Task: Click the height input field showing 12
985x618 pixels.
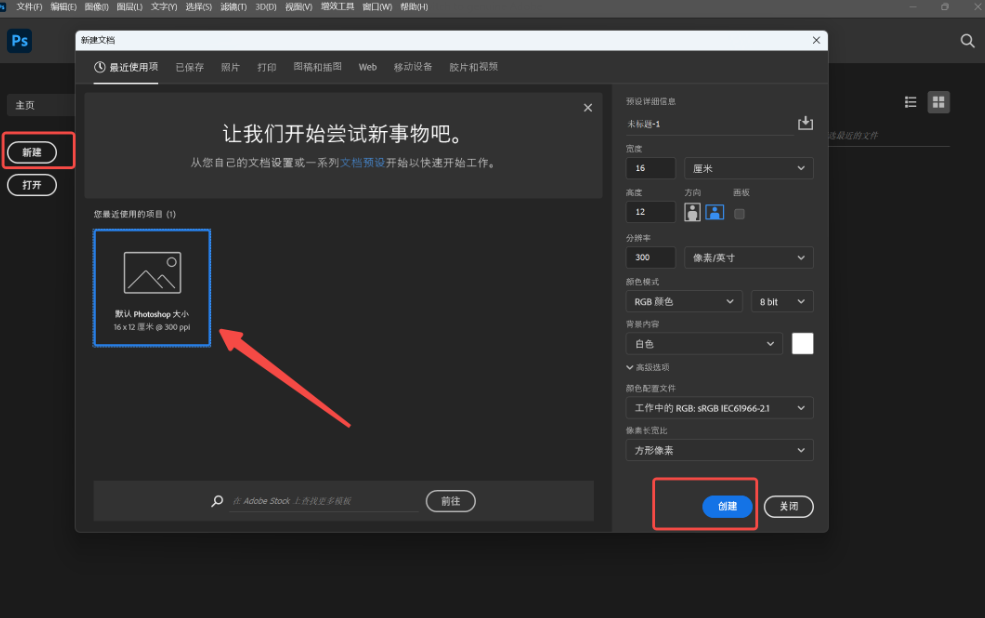Action: click(650, 212)
